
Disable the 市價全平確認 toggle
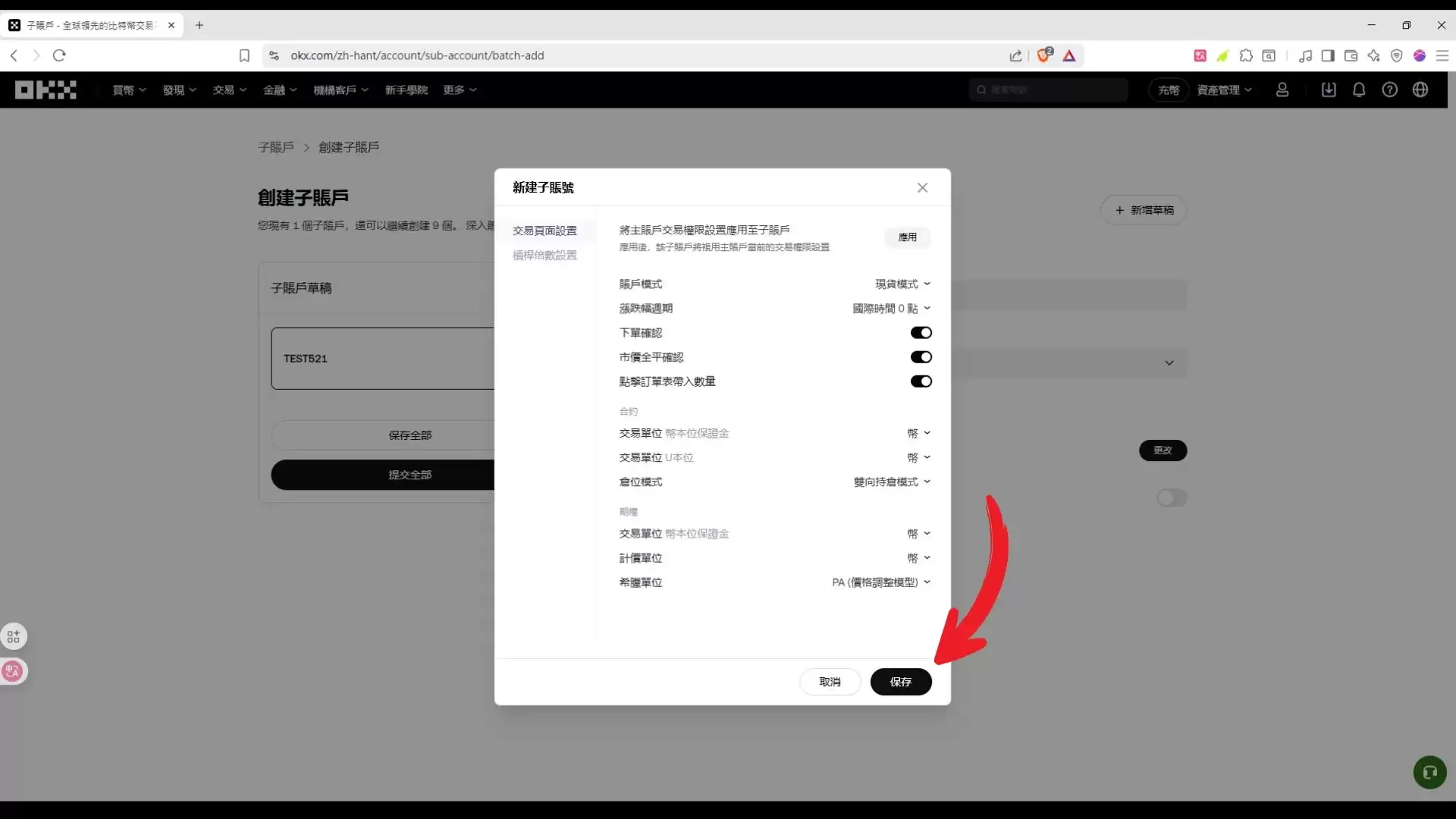click(921, 356)
